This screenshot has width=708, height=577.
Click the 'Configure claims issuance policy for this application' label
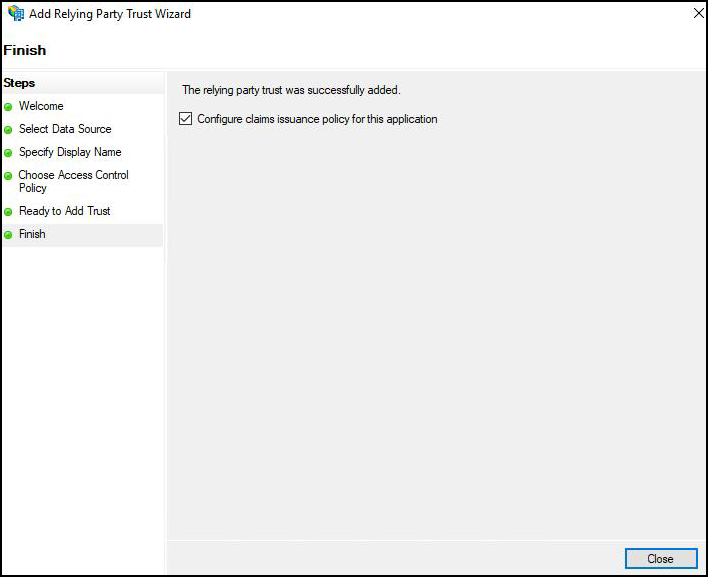317,119
